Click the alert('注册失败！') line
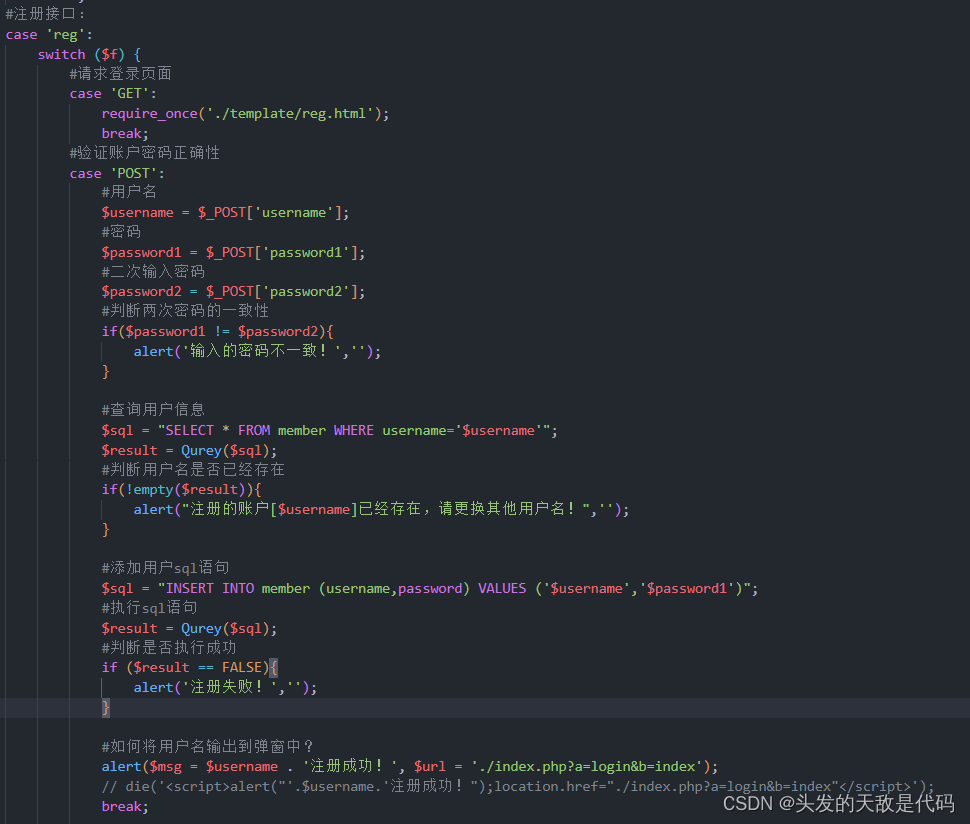 click(225, 687)
